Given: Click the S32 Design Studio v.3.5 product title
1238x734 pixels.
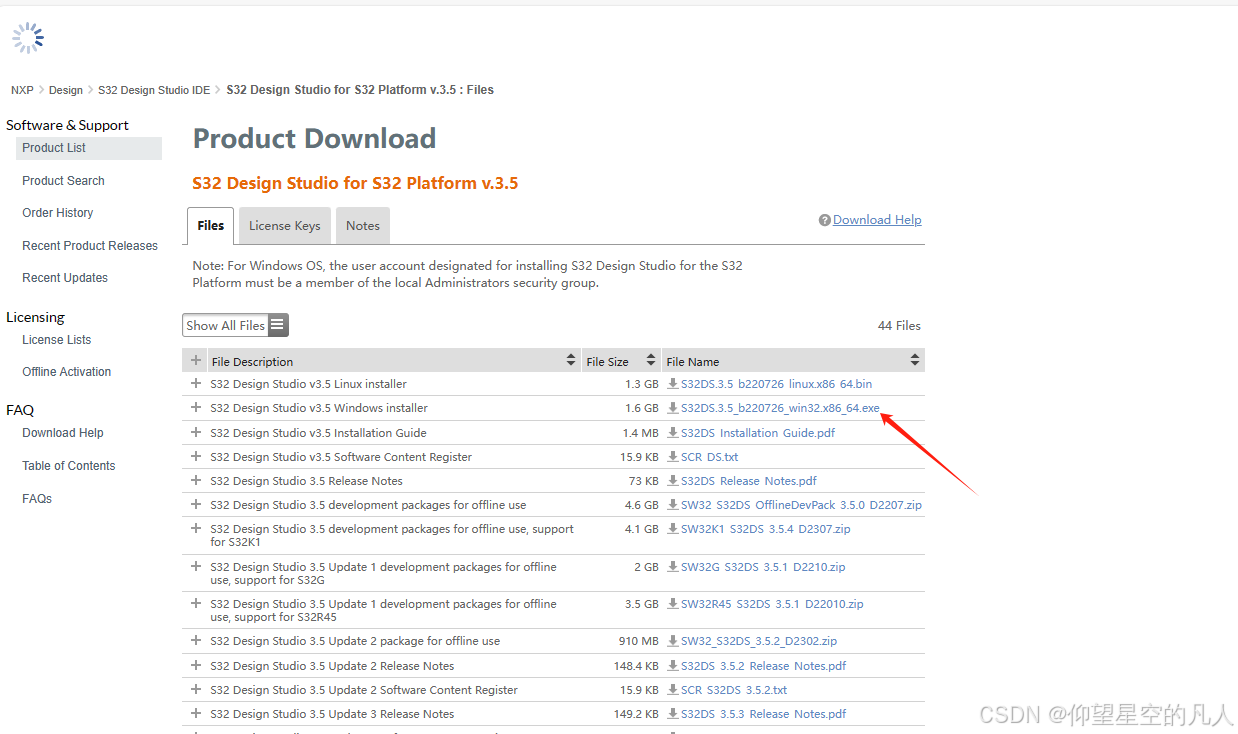Looking at the screenshot, I should click(355, 183).
